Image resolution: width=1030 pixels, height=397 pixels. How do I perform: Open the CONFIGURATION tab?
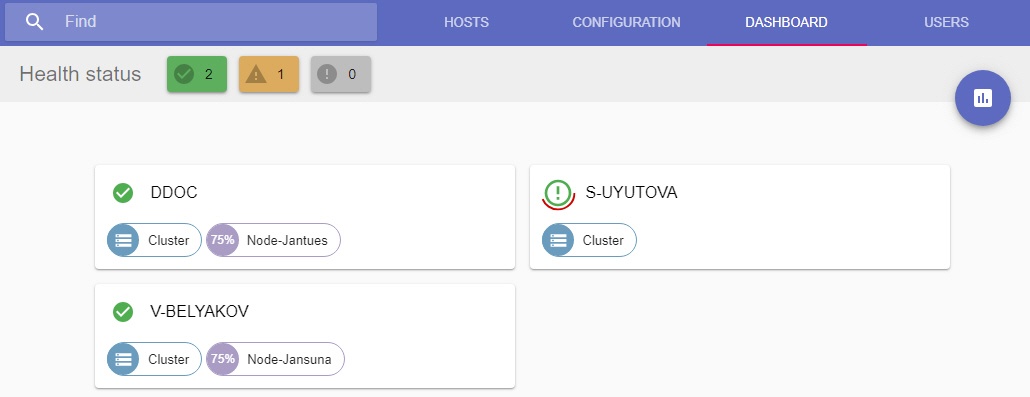(627, 22)
